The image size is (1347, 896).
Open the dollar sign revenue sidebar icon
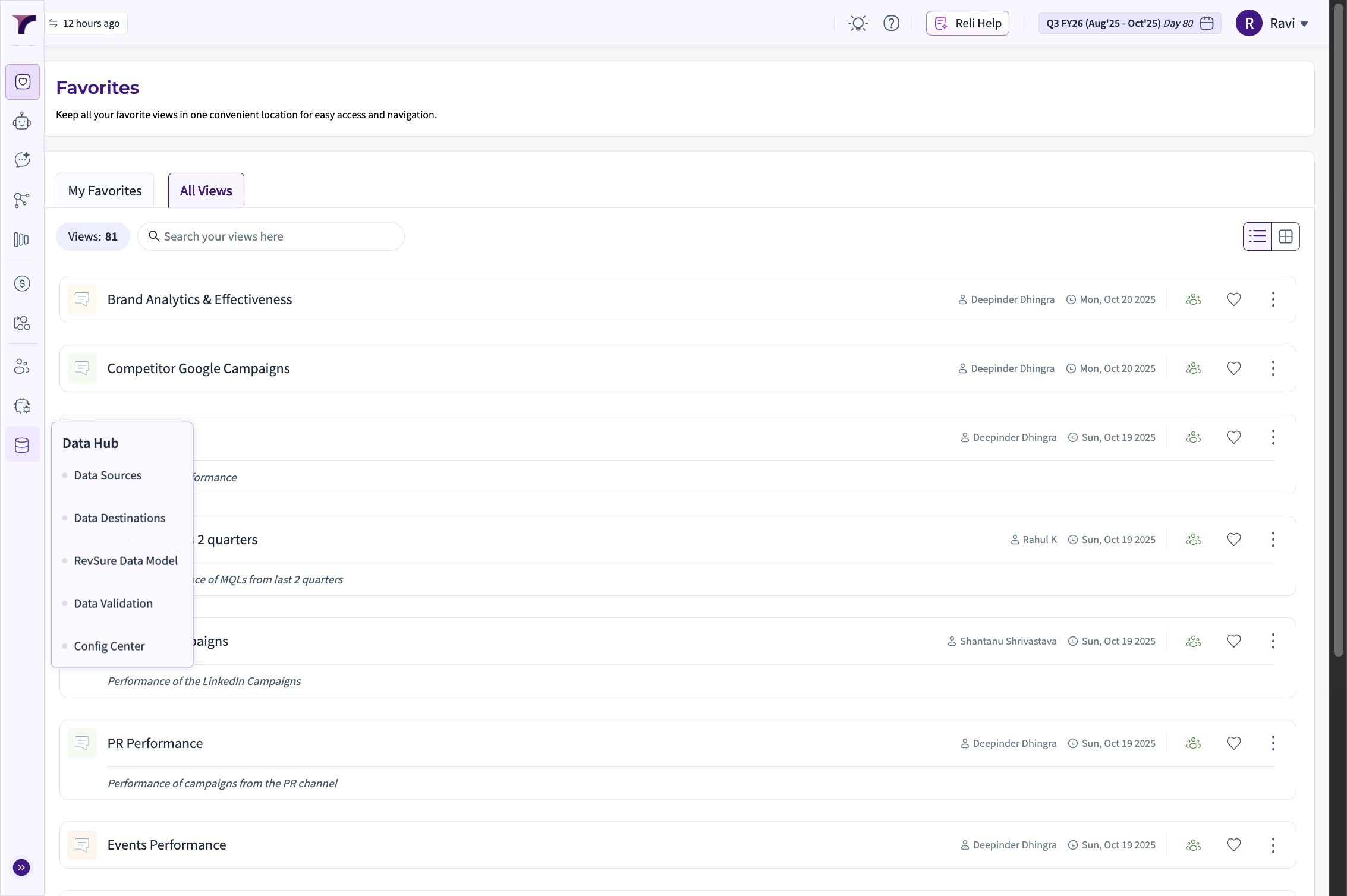(x=22, y=283)
